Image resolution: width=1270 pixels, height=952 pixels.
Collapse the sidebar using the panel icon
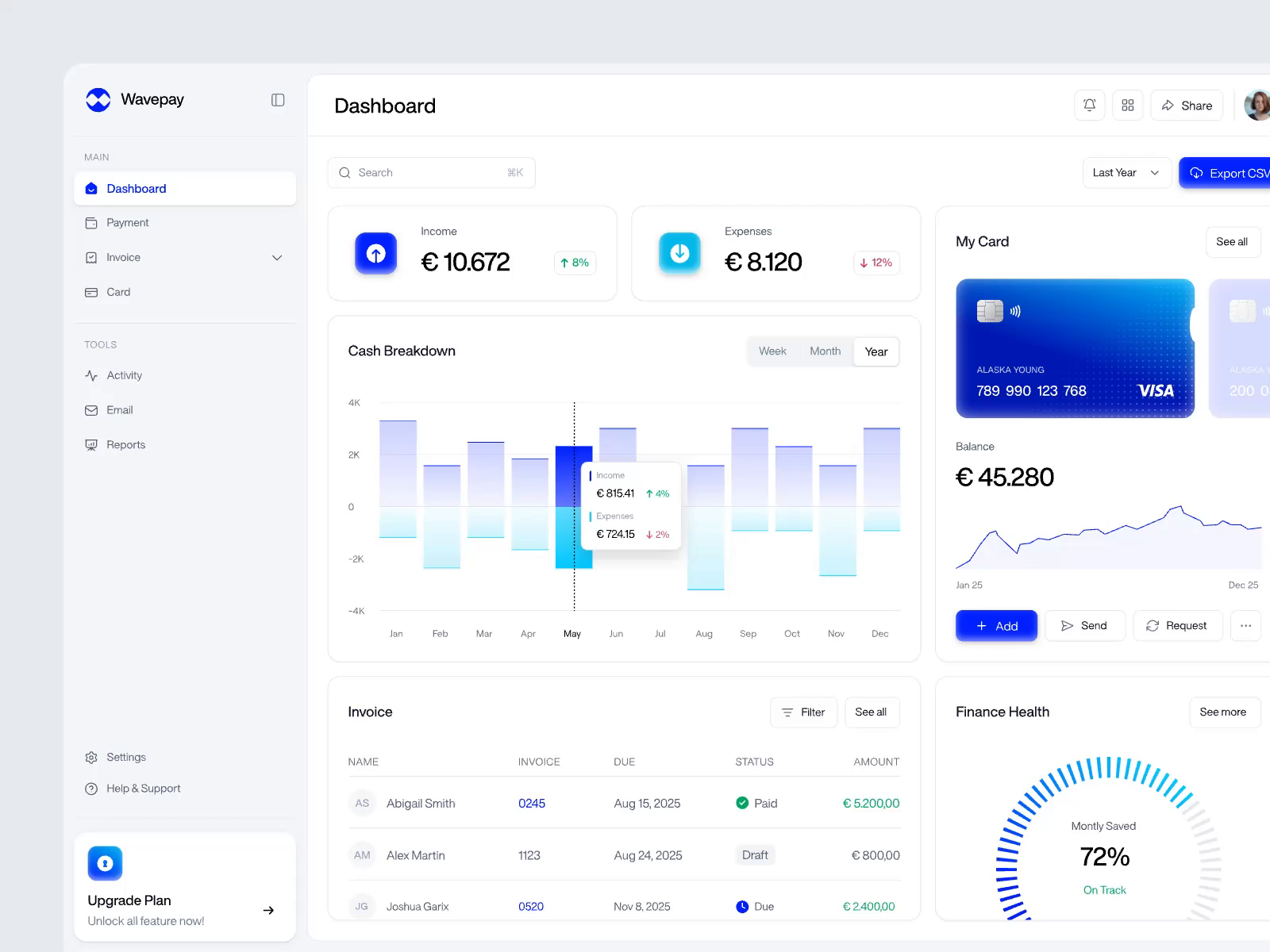278,100
